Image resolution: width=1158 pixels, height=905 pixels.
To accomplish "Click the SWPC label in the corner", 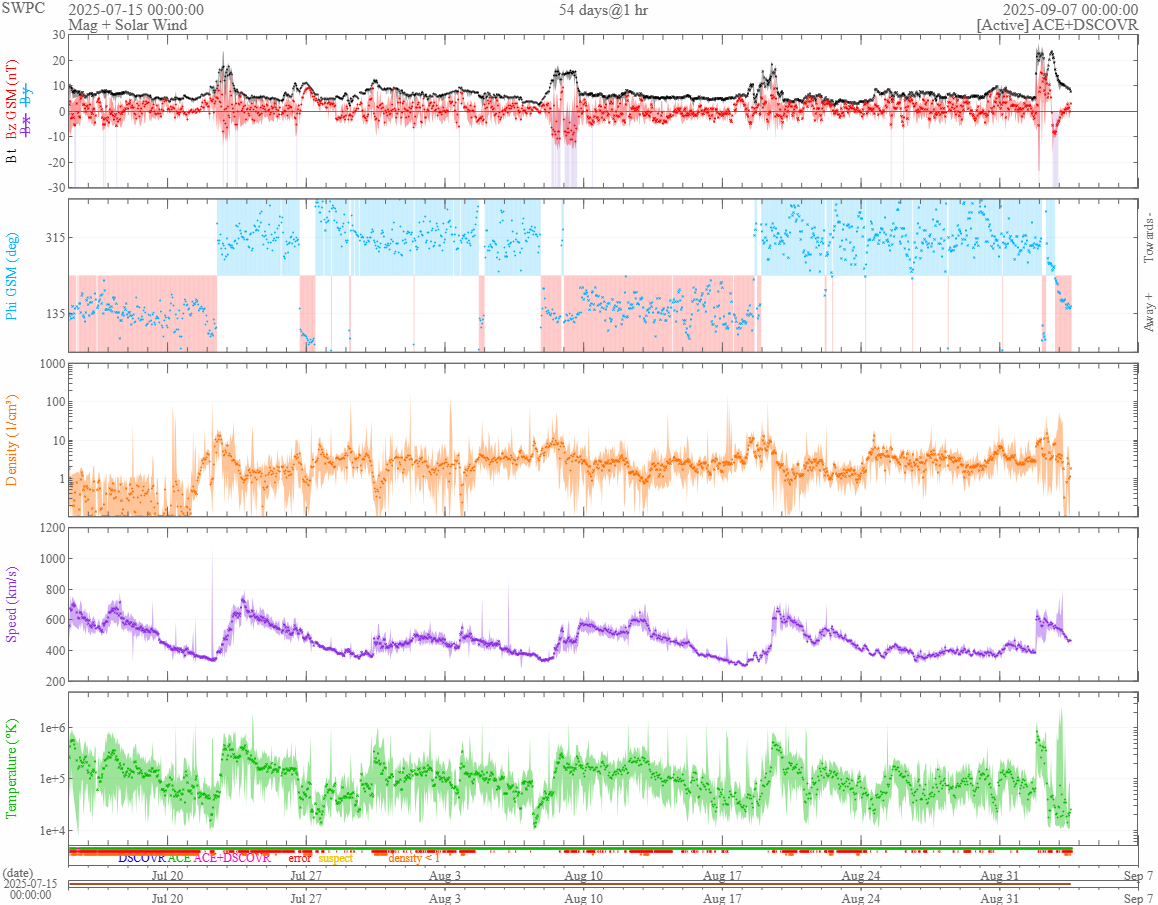I will (x=23, y=7).
